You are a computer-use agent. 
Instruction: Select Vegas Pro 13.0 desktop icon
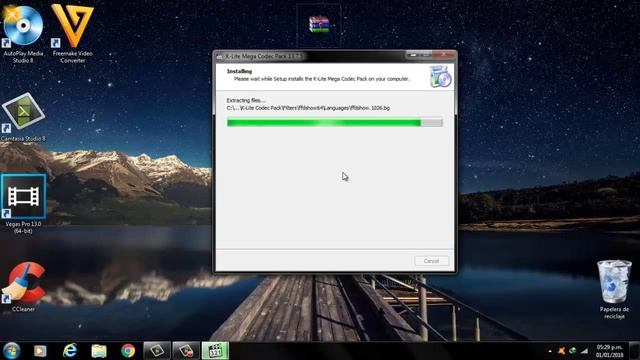click(23, 204)
